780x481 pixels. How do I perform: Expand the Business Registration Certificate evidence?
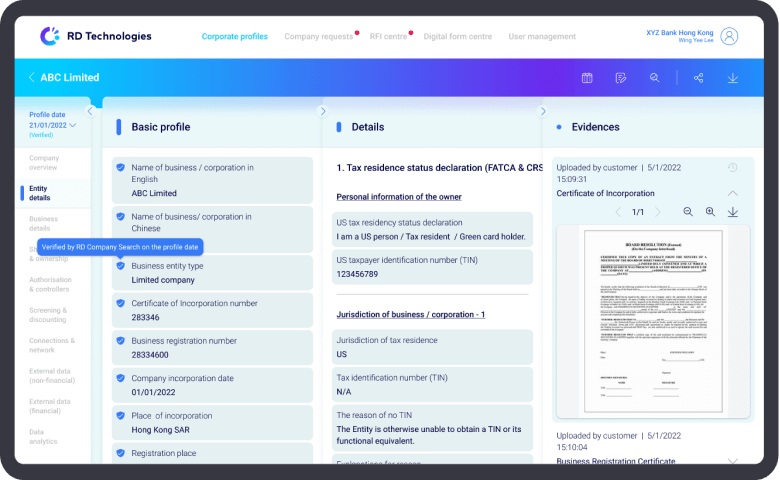point(733,461)
